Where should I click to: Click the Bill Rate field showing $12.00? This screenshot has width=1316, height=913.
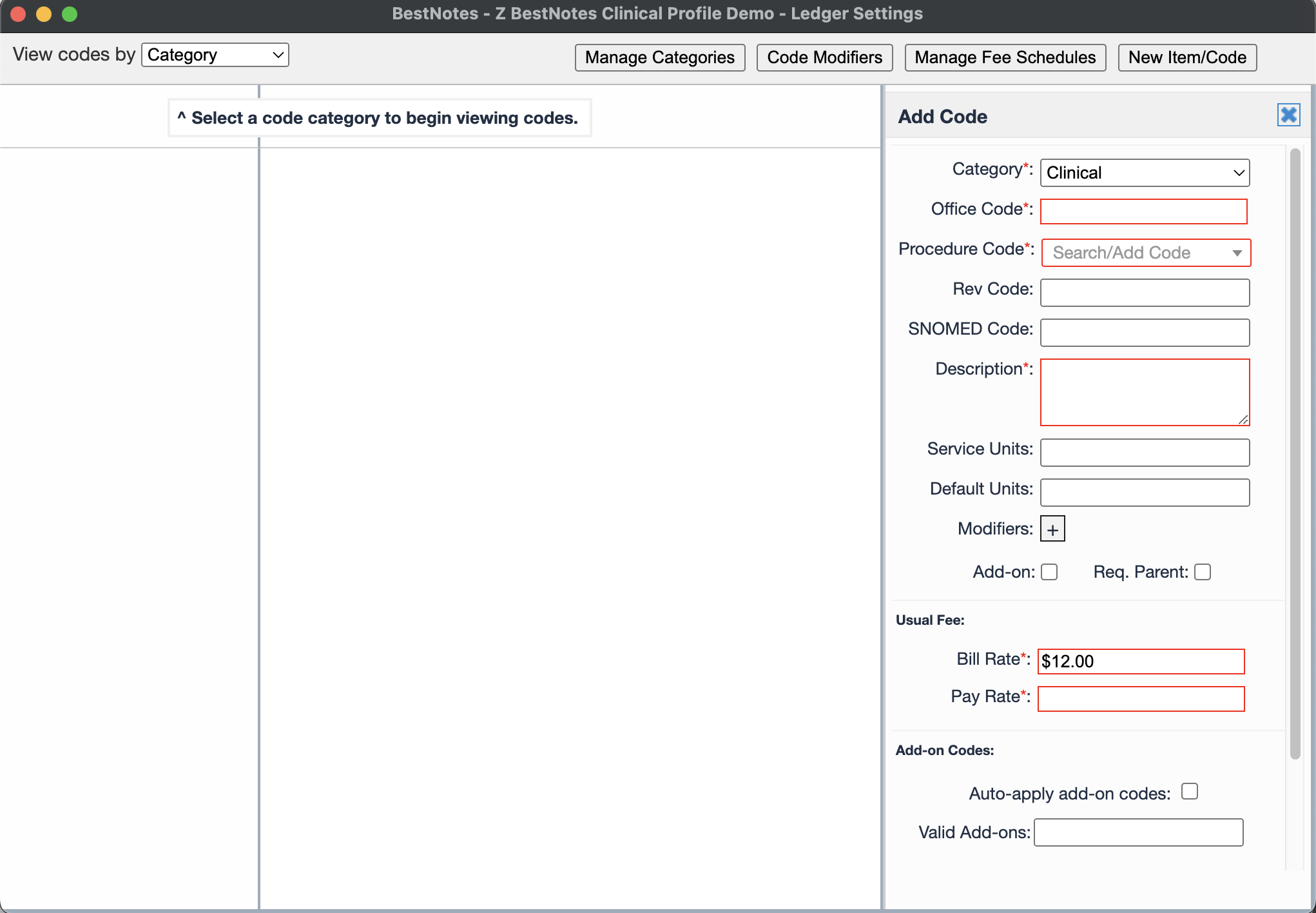1141,662
